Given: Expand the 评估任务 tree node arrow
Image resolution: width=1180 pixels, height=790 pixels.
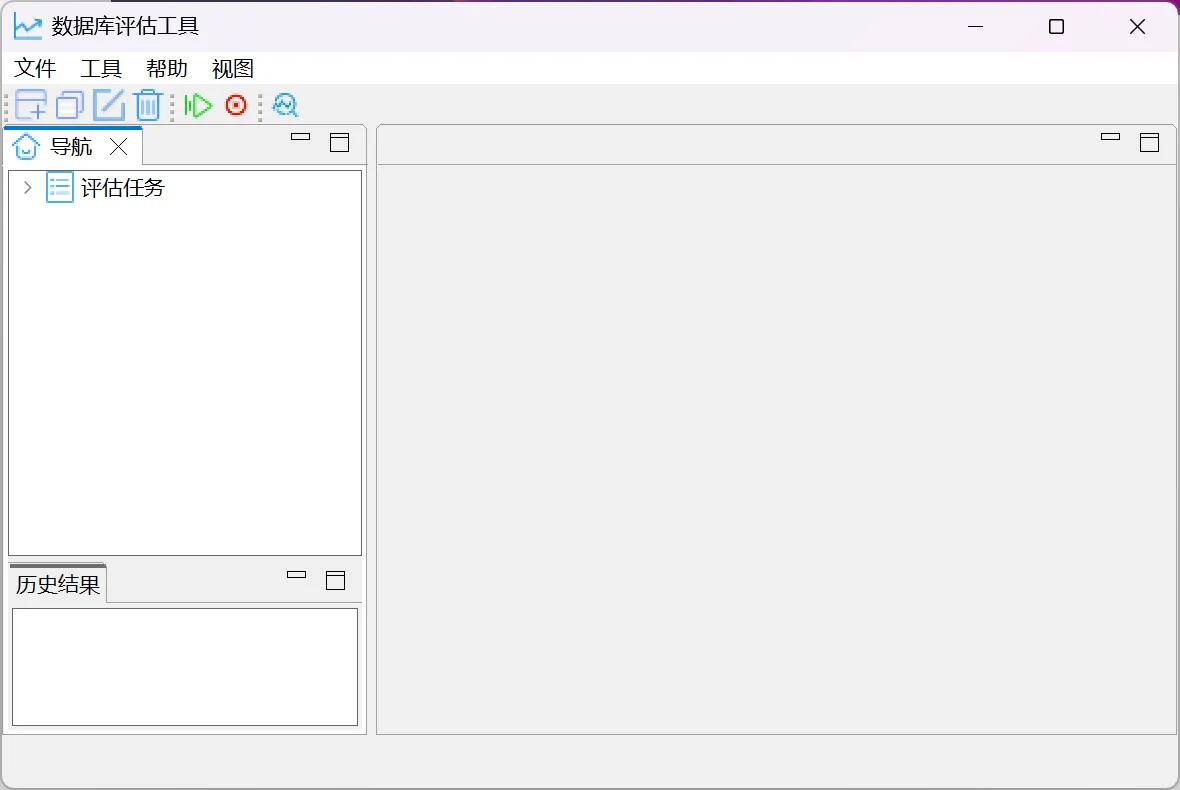Looking at the screenshot, I should coord(27,187).
